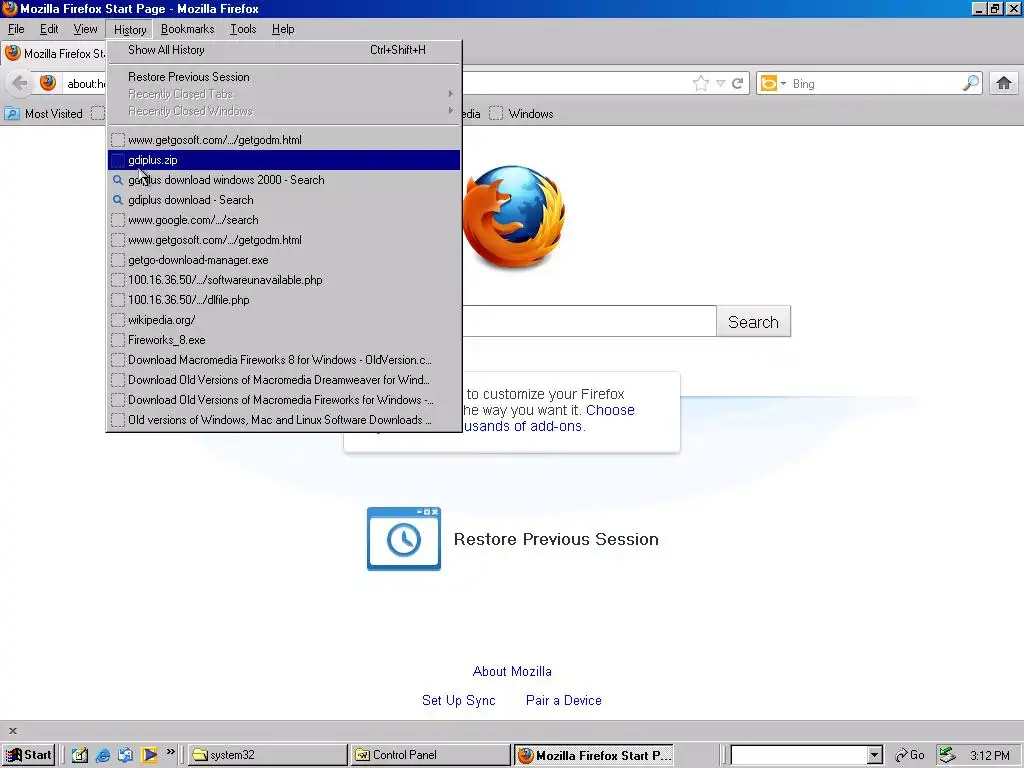This screenshot has height=768, width=1024.
Task: Follow the Choose add-ons link
Action: [611, 410]
